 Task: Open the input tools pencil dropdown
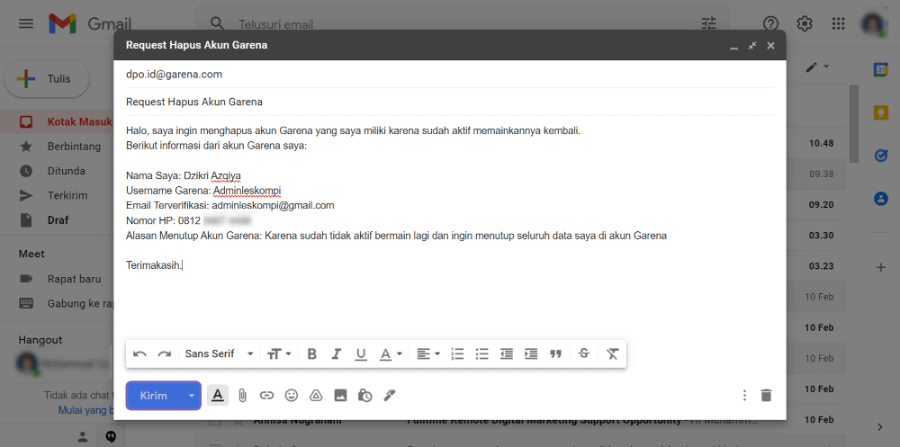(x=817, y=67)
